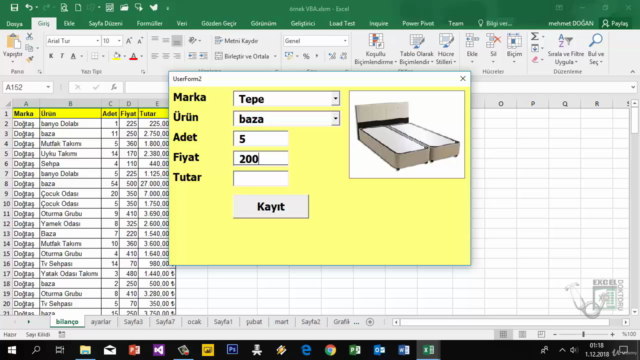Click the Undo arrow icon

point(29,8)
